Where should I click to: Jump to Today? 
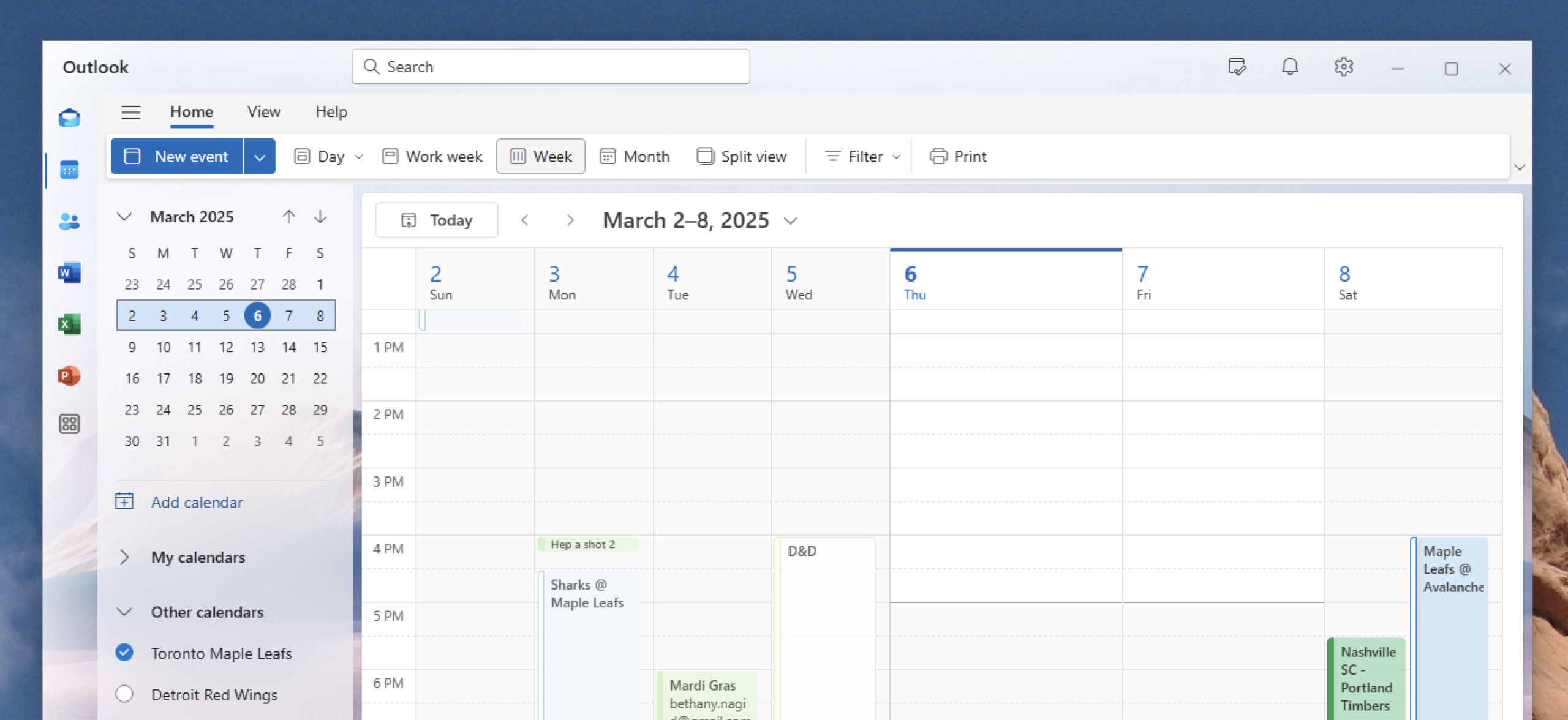(x=437, y=220)
